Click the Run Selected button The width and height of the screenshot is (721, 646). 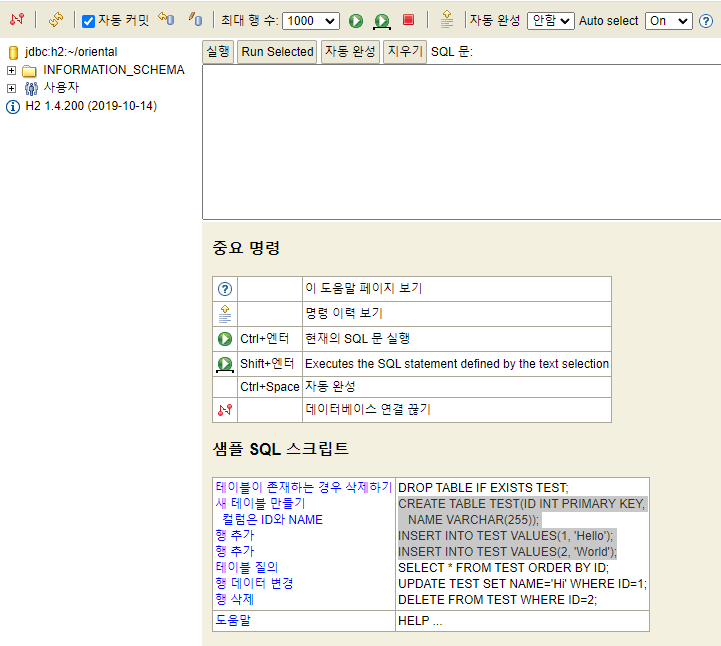coord(277,51)
